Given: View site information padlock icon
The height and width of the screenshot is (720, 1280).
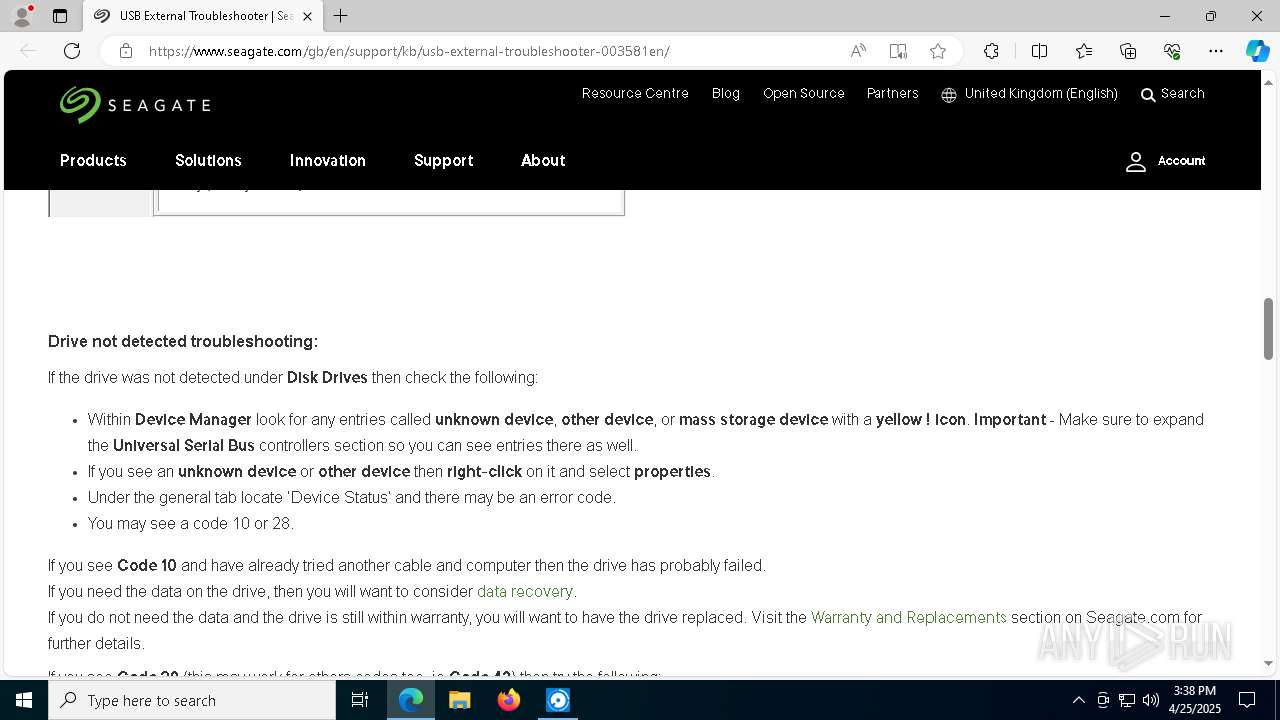Looking at the screenshot, I should pyautogui.click(x=126, y=51).
